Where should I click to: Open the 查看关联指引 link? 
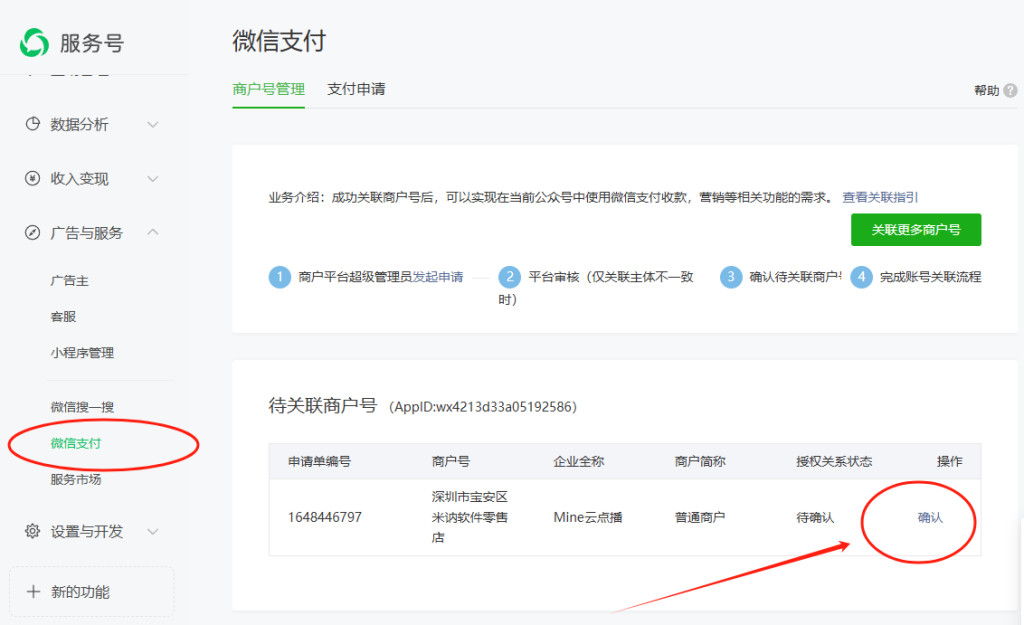(x=880, y=197)
